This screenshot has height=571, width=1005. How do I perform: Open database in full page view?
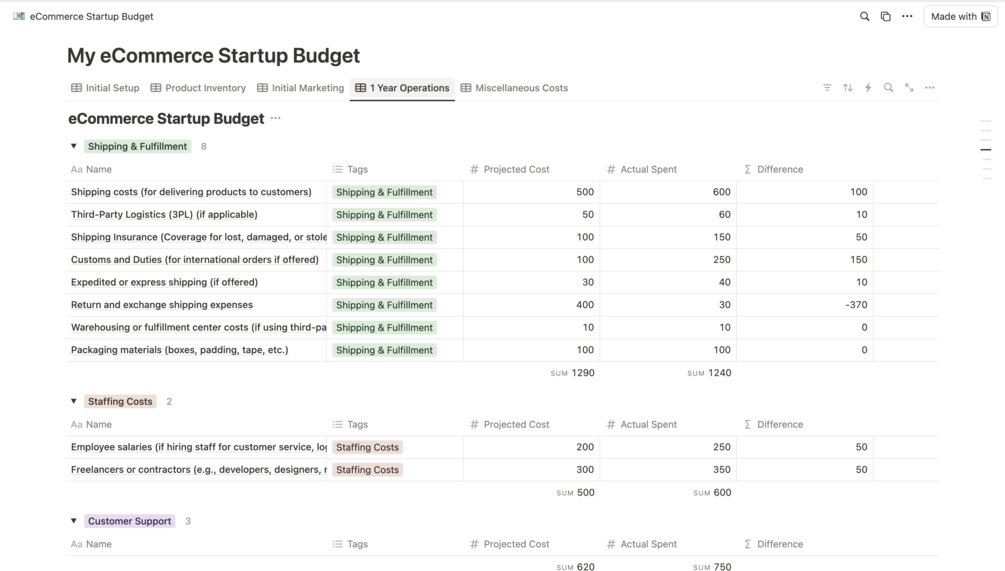(909, 88)
